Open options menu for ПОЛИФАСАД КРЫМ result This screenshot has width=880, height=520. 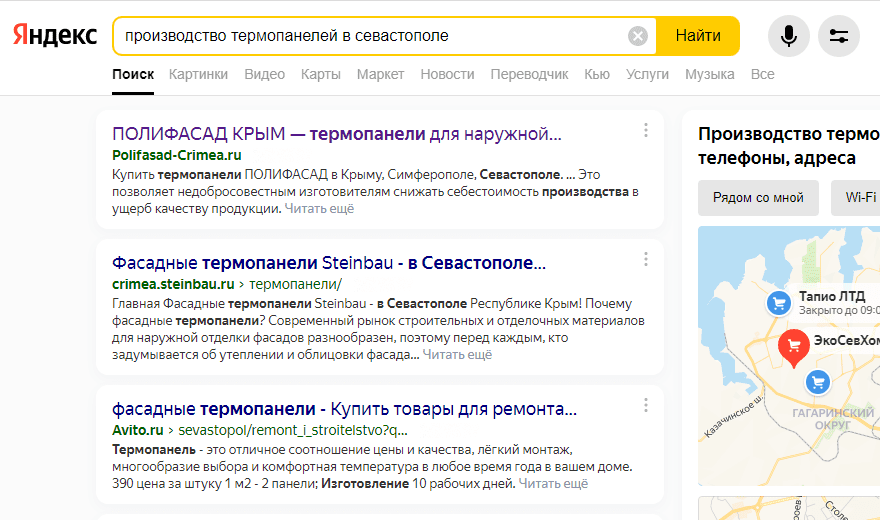point(646,131)
